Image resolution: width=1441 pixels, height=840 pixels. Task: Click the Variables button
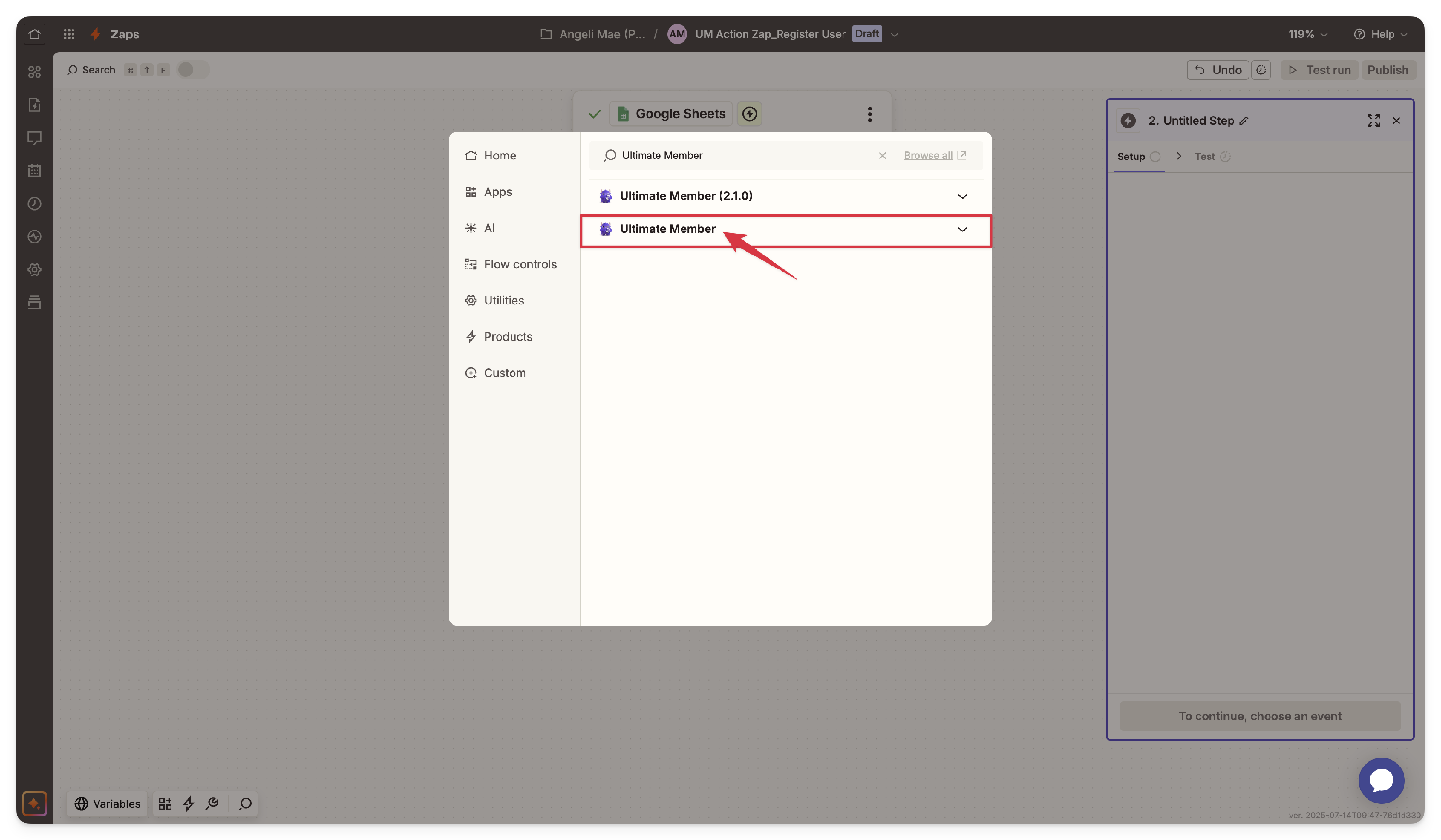click(108, 803)
